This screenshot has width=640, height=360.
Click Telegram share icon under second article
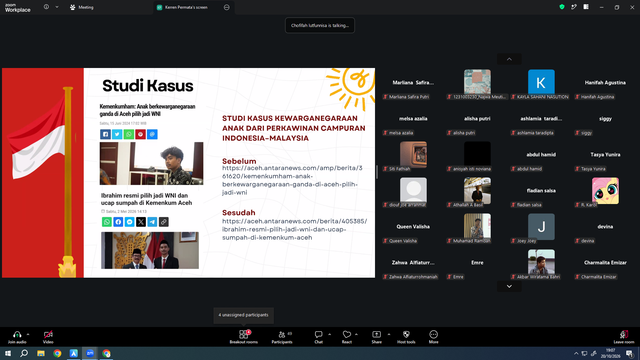[x=152, y=222]
